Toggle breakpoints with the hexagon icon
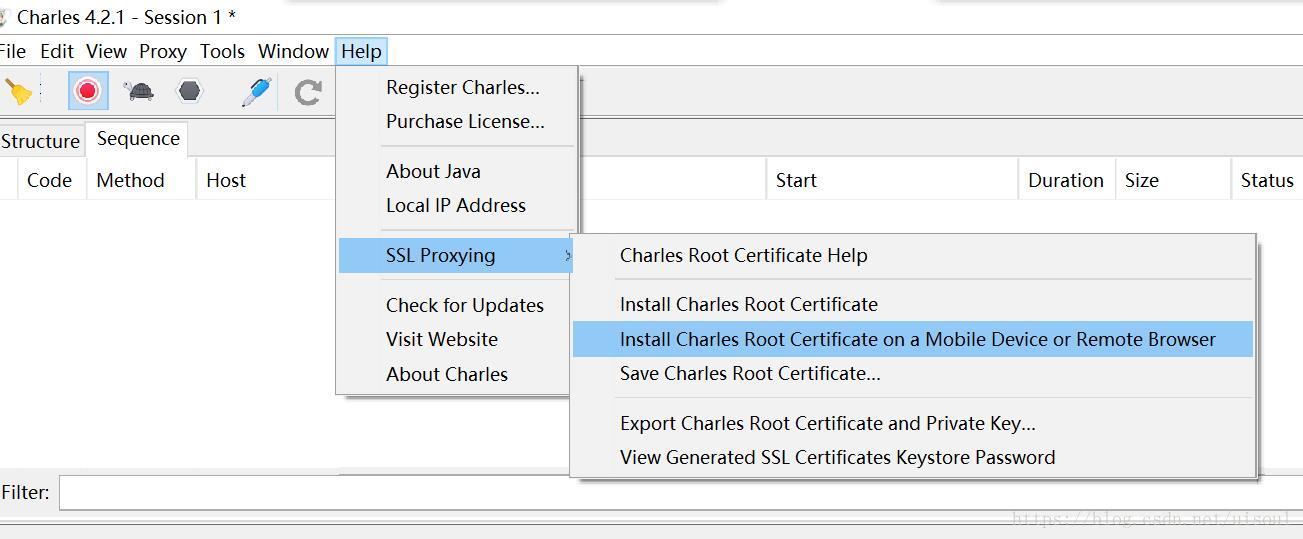Screen dimensions: 1303x539 pos(189,92)
